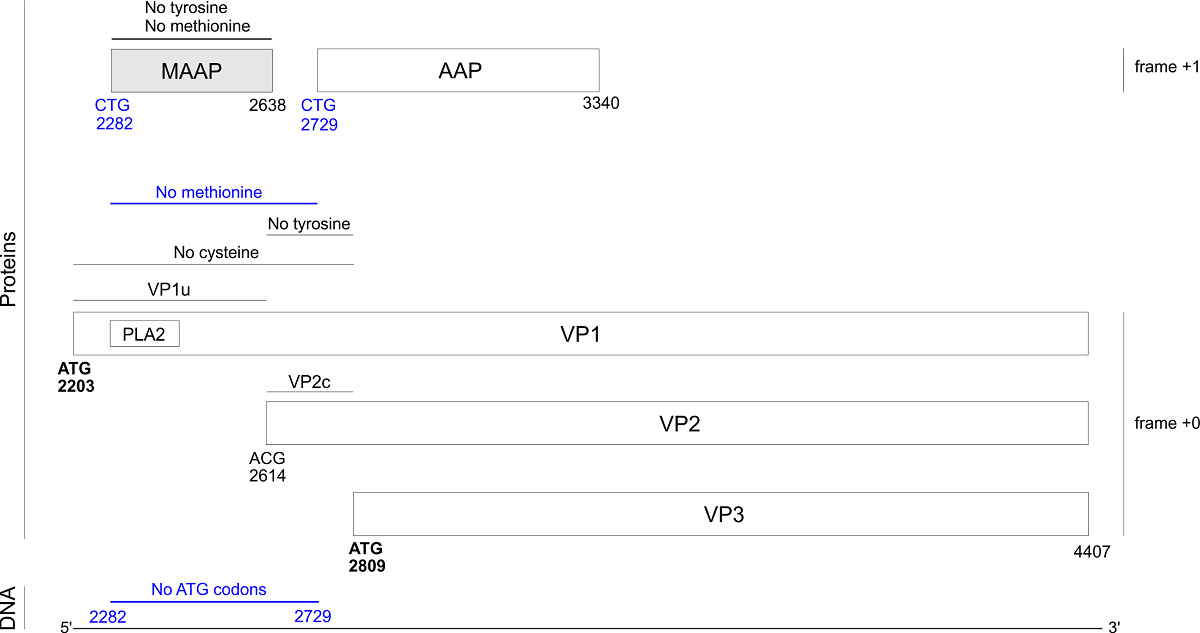This screenshot has width=1200, height=633.
Task: Click the 3340 position under AAP
Action: [601, 103]
